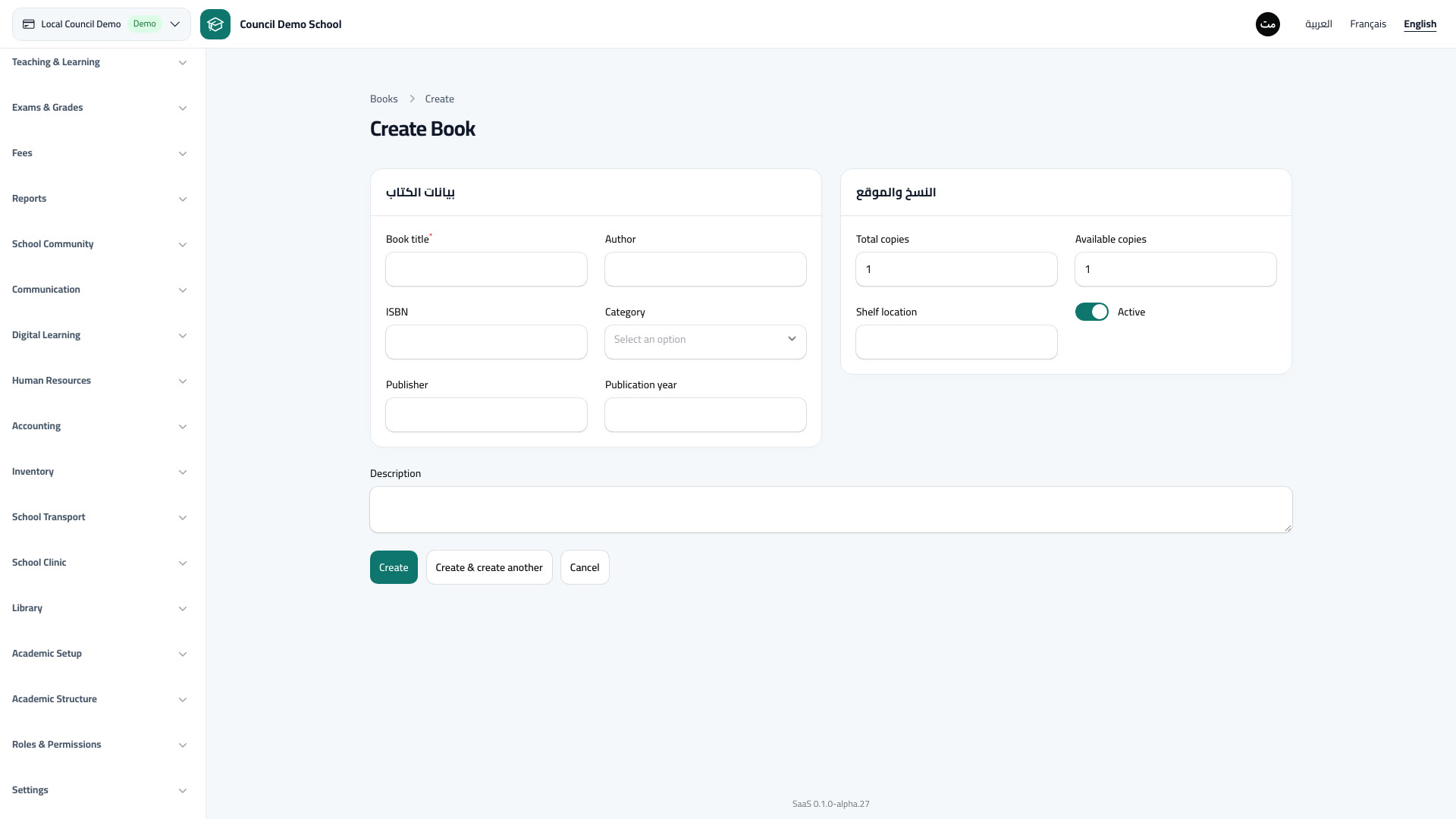Expand the Accounting navigation group
This screenshot has width=1456, height=819.
click(99, 426)
